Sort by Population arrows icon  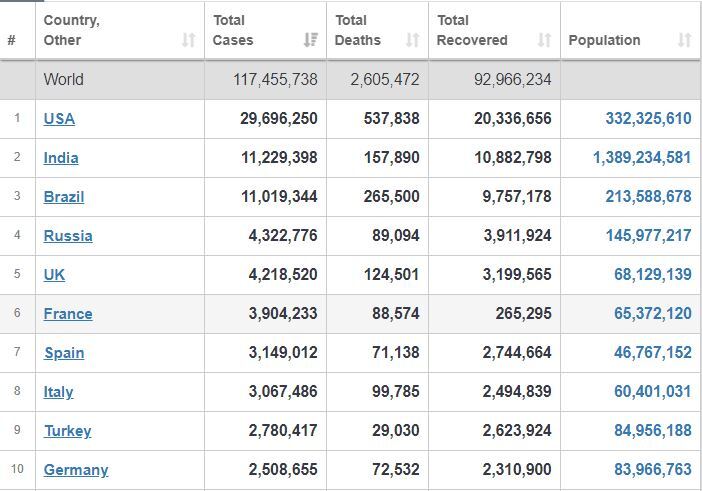(685, 40)
